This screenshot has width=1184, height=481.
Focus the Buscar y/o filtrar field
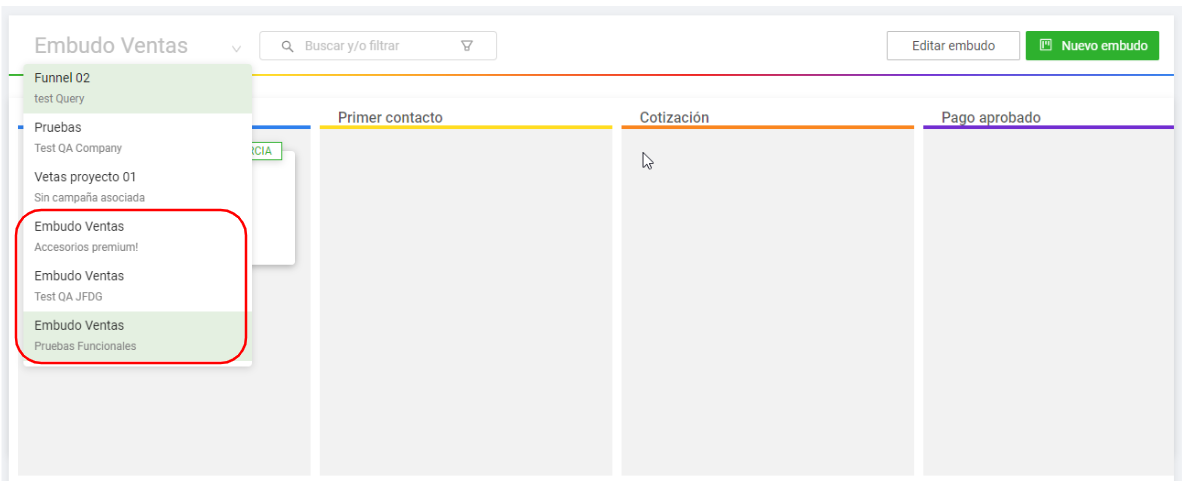pyautogui.click(x=378, y=45)
